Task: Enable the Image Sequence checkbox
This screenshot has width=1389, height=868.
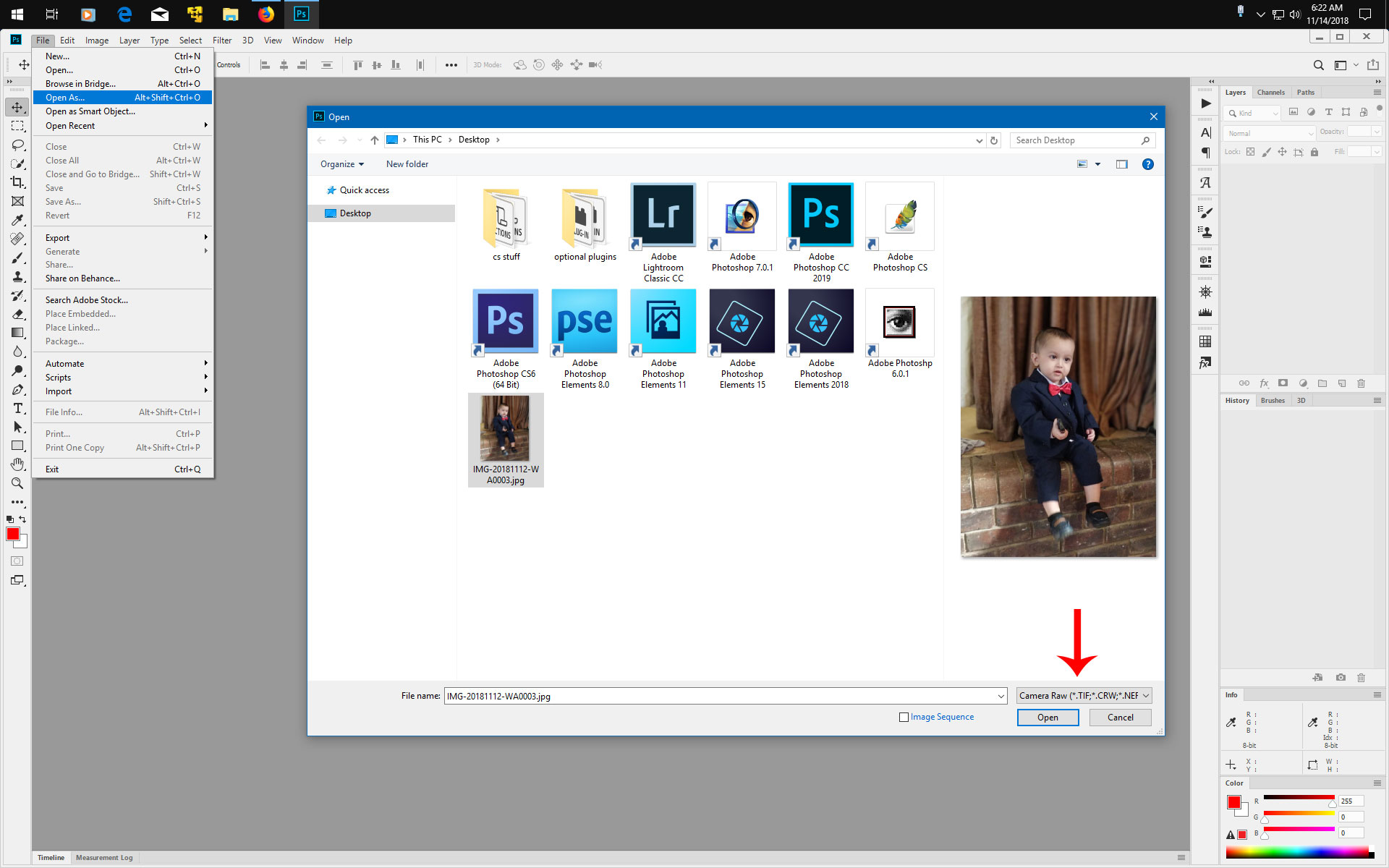Action: [904, 718]
